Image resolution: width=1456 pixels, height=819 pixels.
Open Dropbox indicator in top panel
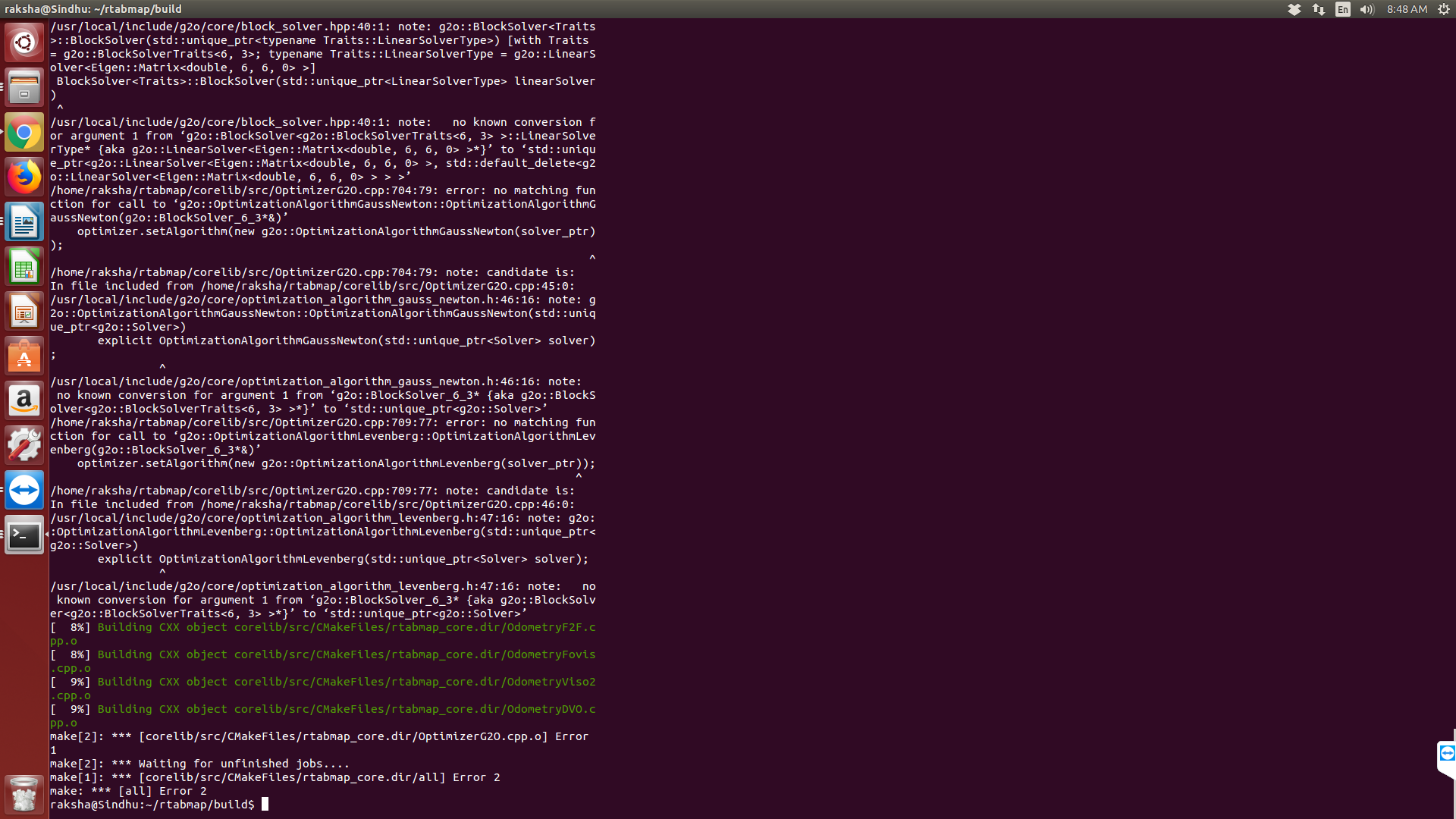pyautogui.click(x=1294, y=9)
